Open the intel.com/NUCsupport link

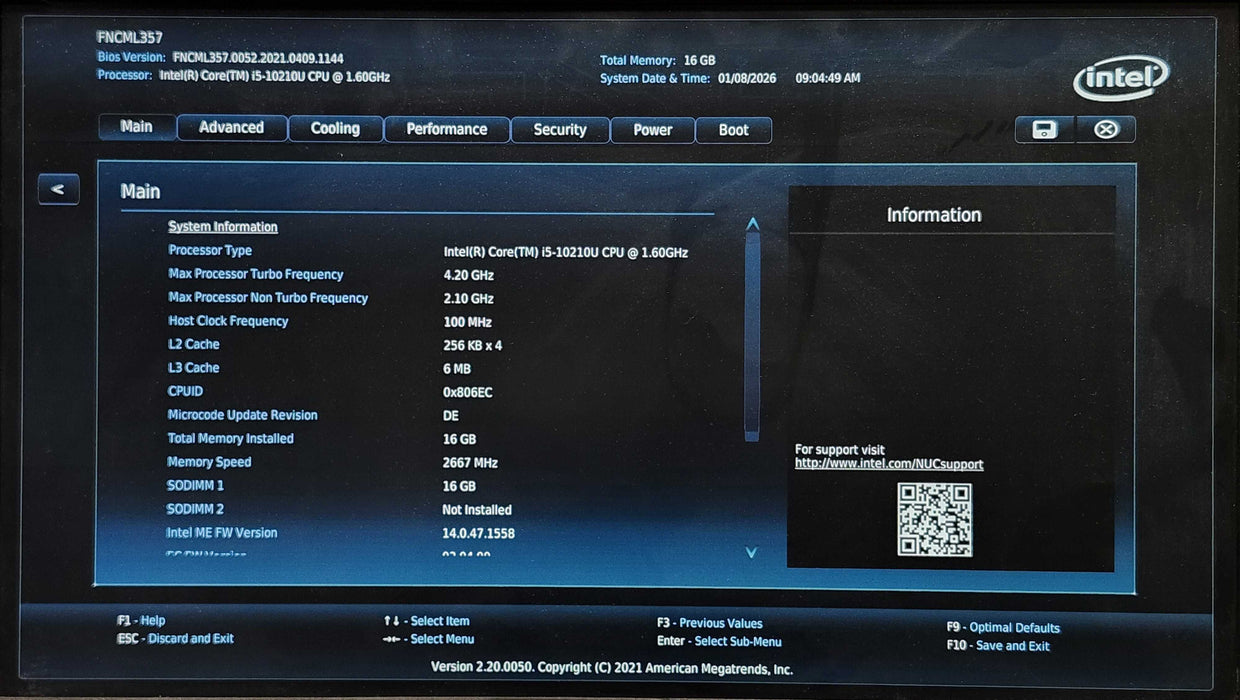point(889,464)
